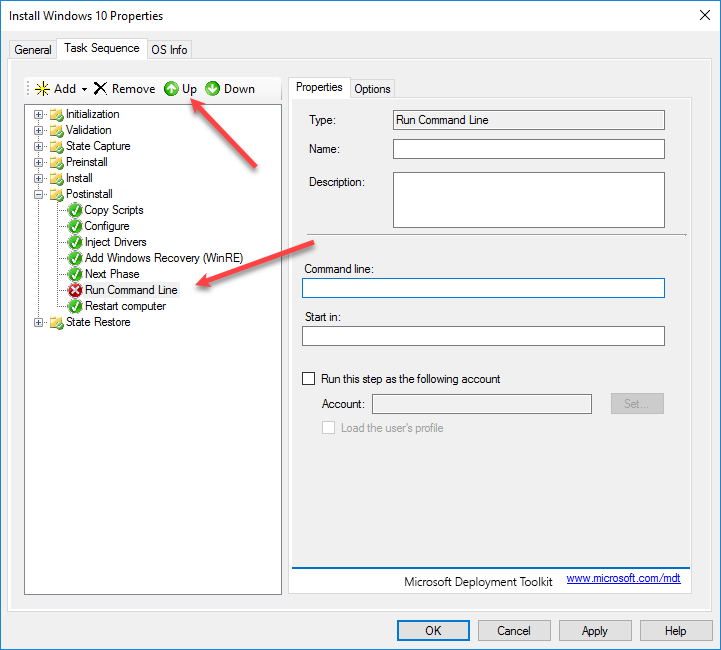This screenshot has height=650, width=721.
Task: Click the green check icon beside Inject Drivers
Action: tap(75, 242)
